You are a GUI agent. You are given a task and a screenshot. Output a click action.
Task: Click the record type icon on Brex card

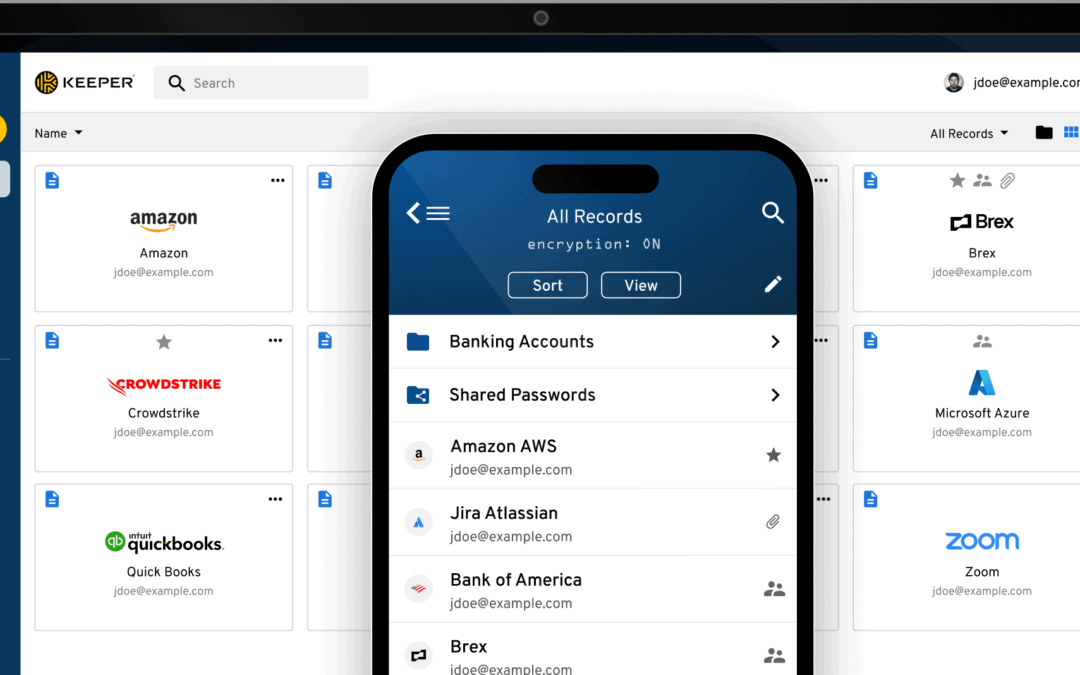[x=871, y=180]
